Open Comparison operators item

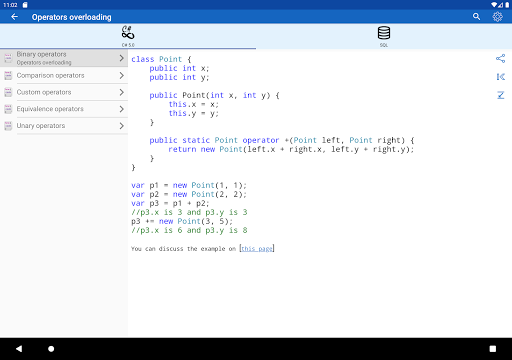pos(64,75)
